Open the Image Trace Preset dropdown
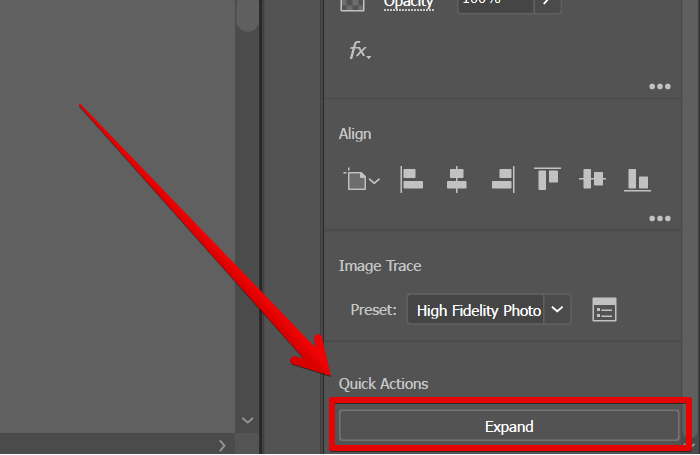700x455 pixels. point(557,309)
